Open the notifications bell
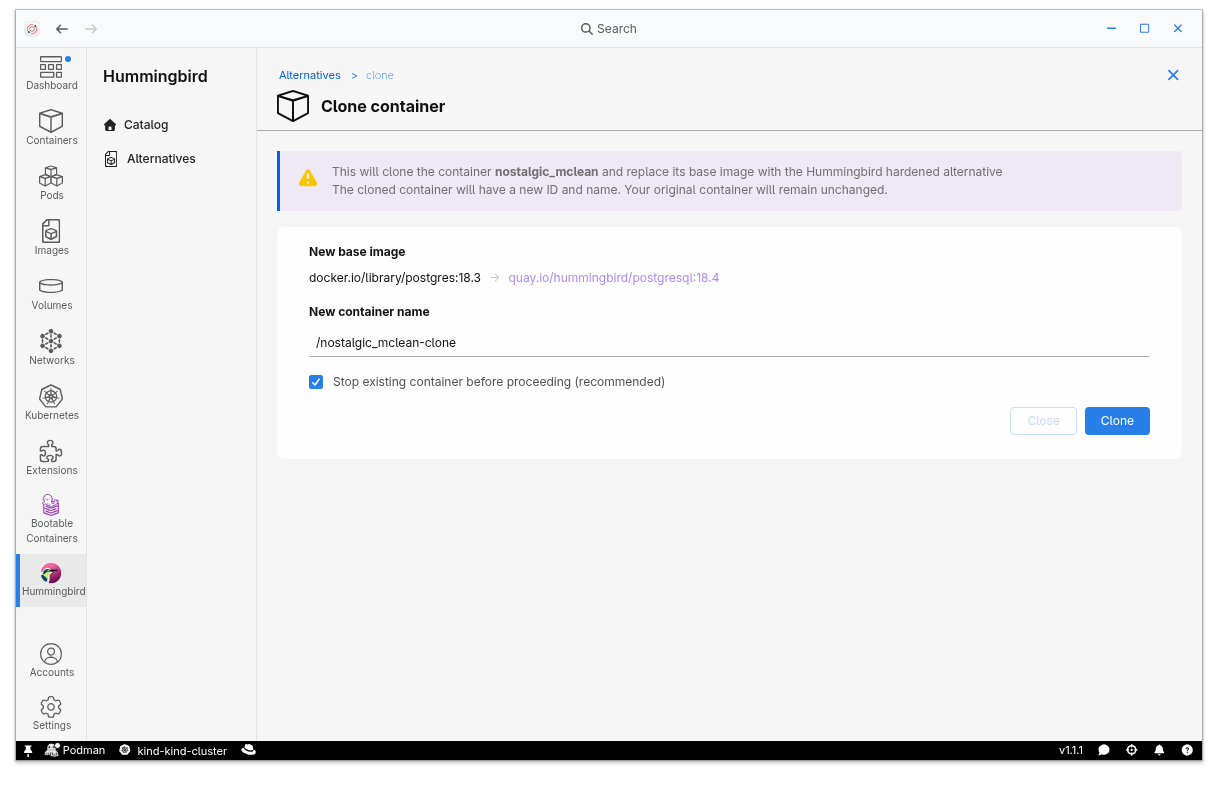Screen dimensions: 1218x792 [1160, 750]
